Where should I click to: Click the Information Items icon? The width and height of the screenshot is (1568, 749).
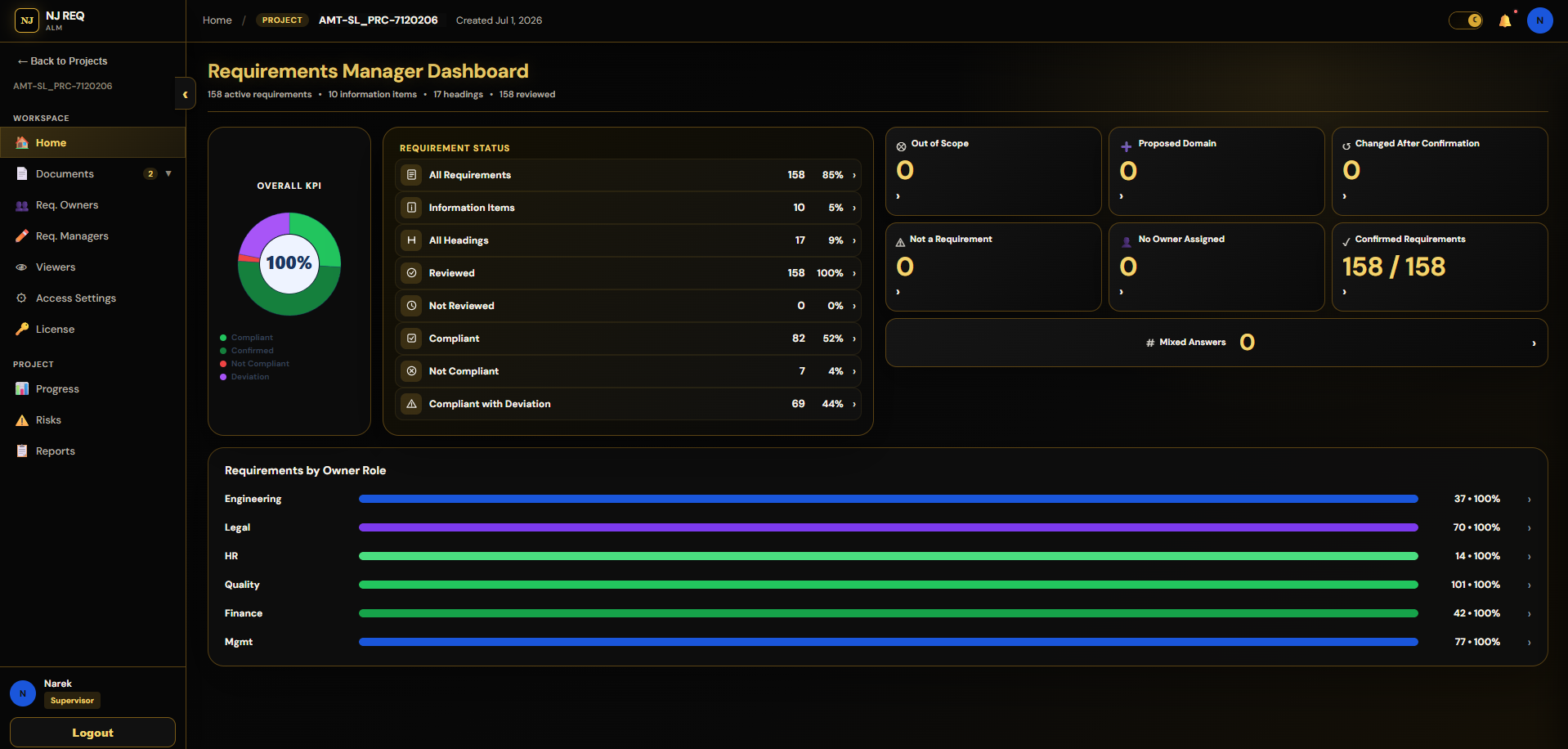[412, 208]
